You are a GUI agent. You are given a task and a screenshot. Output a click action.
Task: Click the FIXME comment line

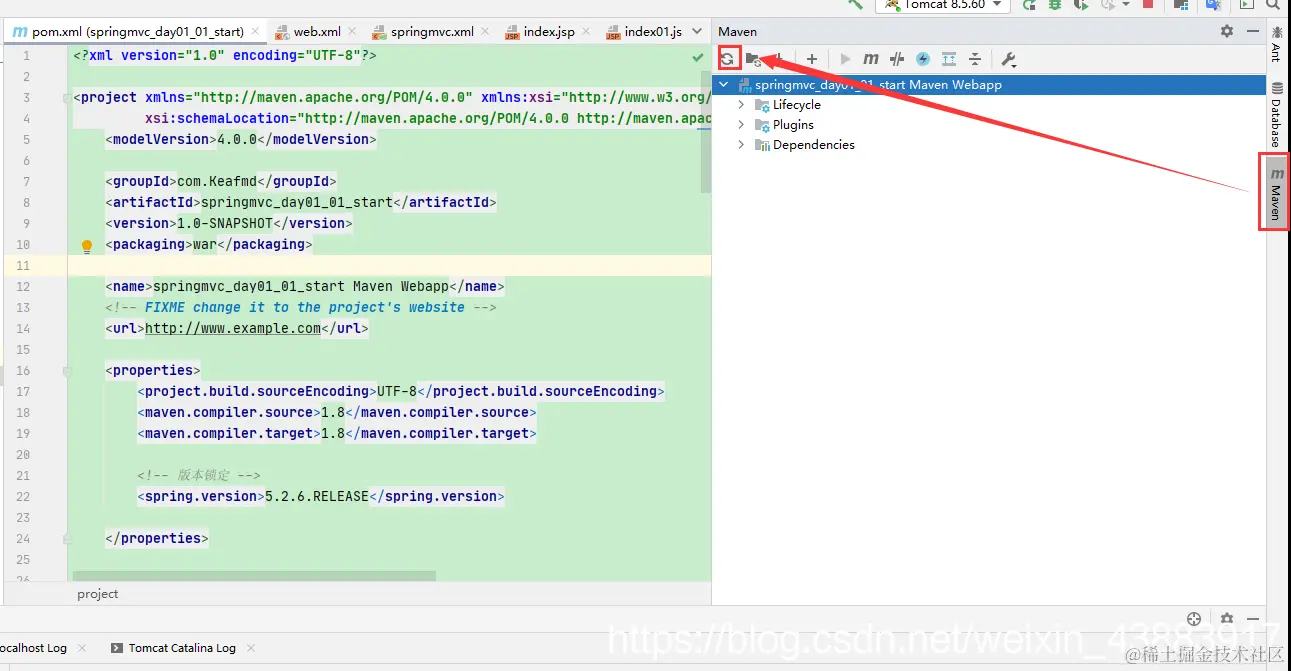(x=301, y=308)
